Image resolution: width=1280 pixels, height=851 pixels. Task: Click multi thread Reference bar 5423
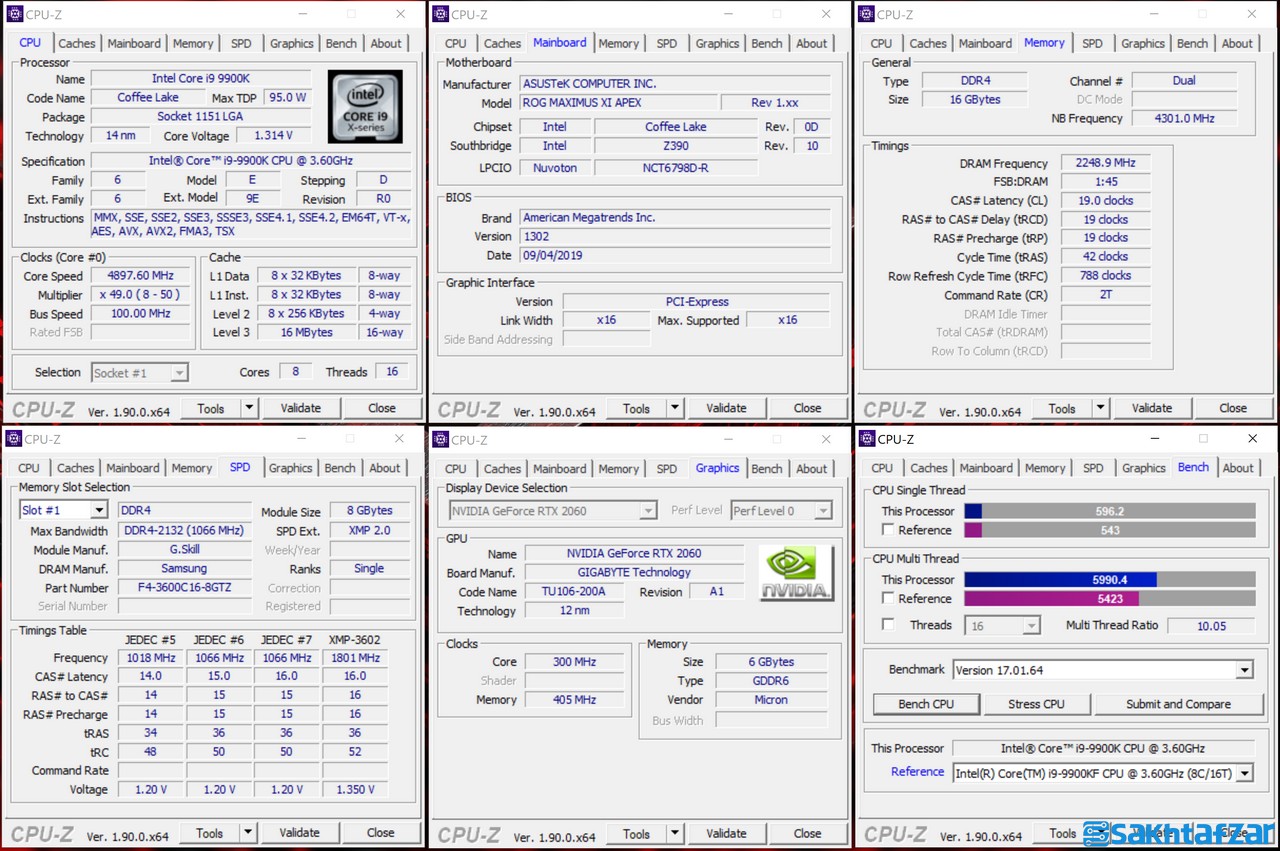(x=1109, y=599)
